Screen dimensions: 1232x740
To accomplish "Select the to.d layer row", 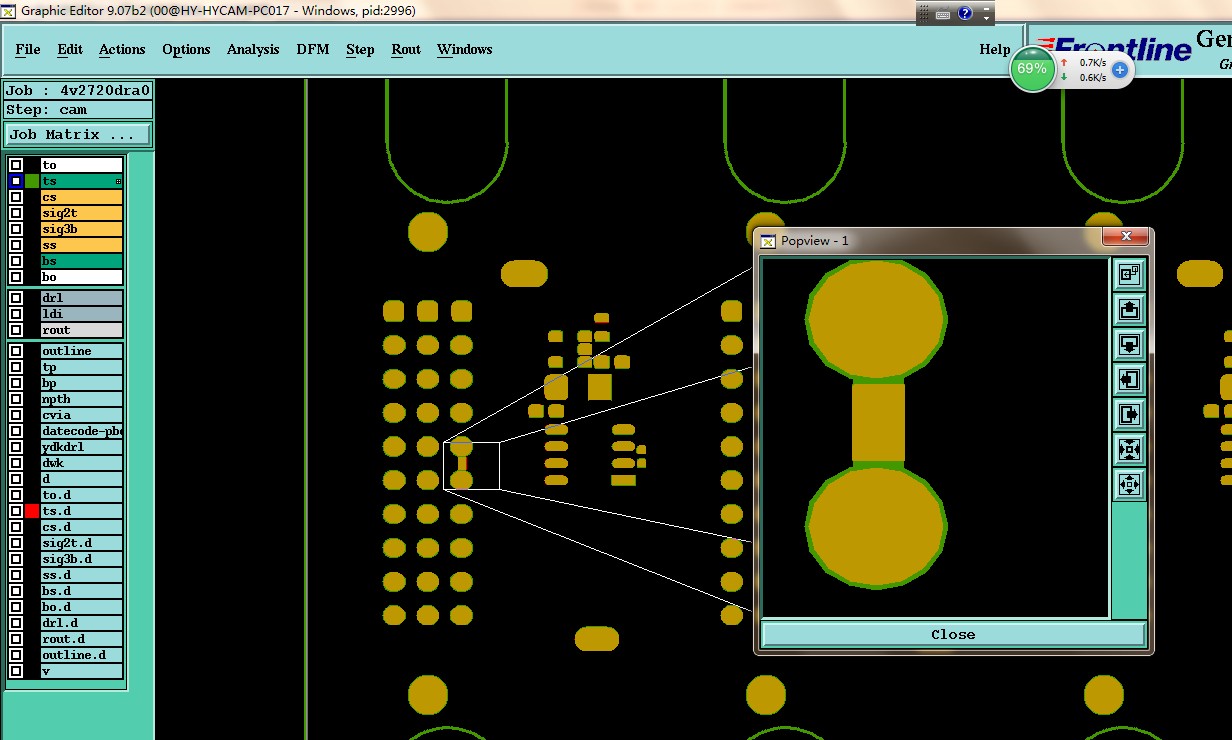I will (x=81, y=495).
